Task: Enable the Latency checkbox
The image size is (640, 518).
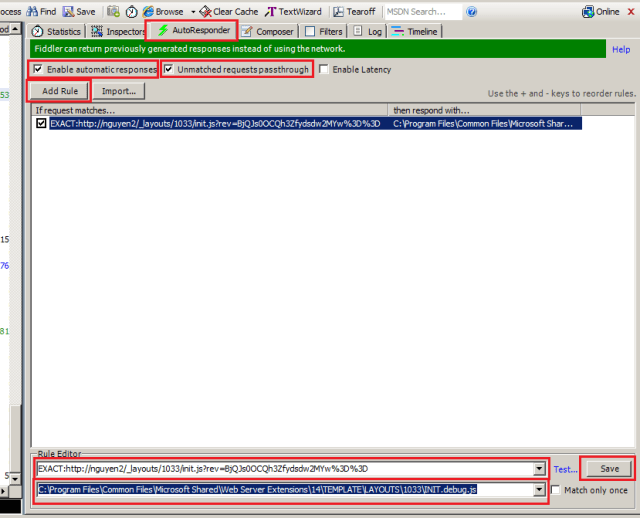Action: [x=325, y=69]
